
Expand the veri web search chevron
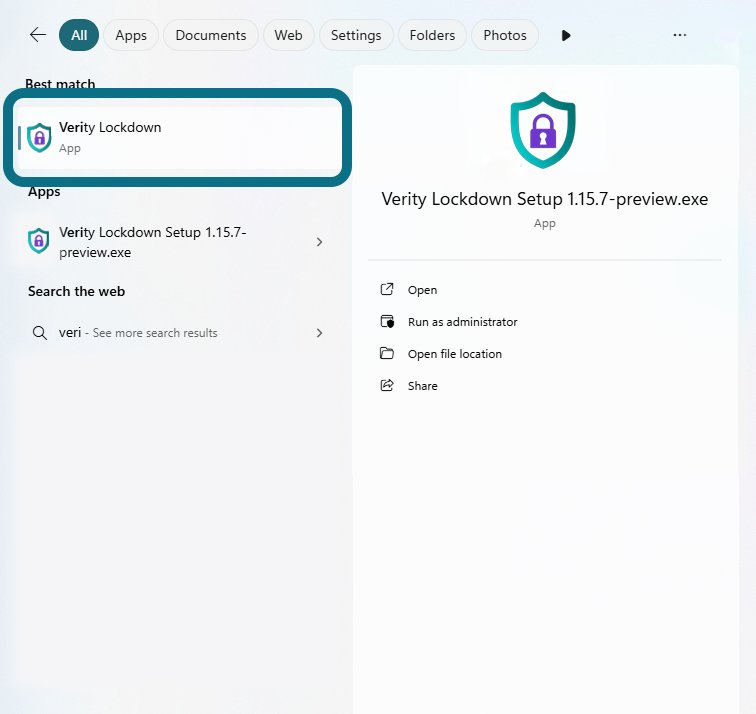pos(319,333)
